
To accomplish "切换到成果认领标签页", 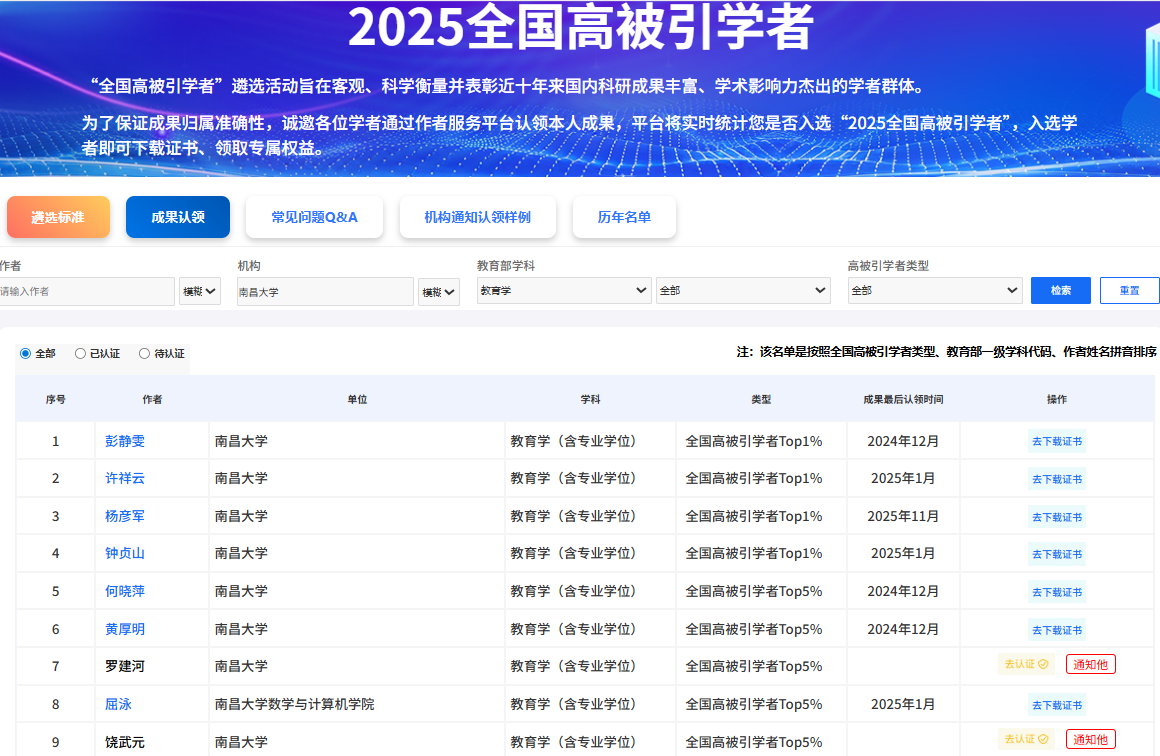I will (x=177, y=216).
